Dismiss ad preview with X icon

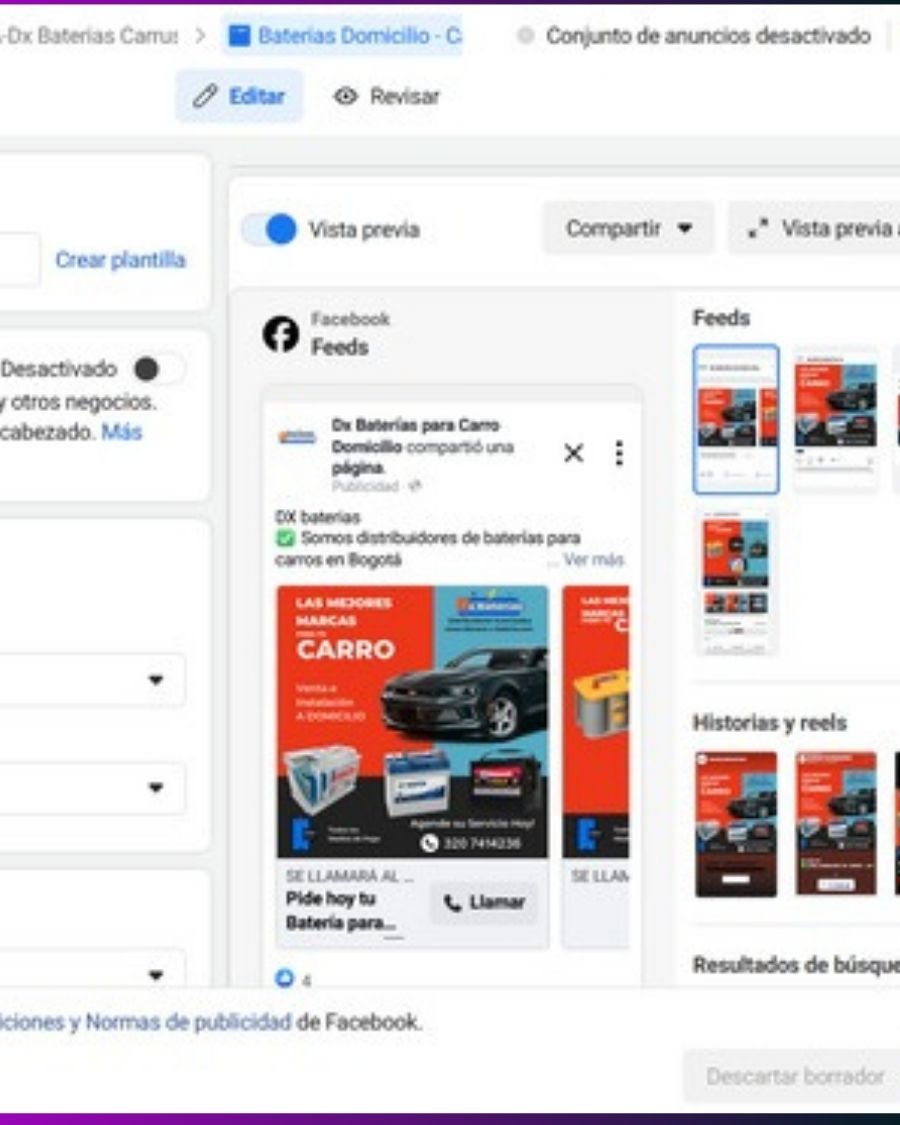click(573, 453)
